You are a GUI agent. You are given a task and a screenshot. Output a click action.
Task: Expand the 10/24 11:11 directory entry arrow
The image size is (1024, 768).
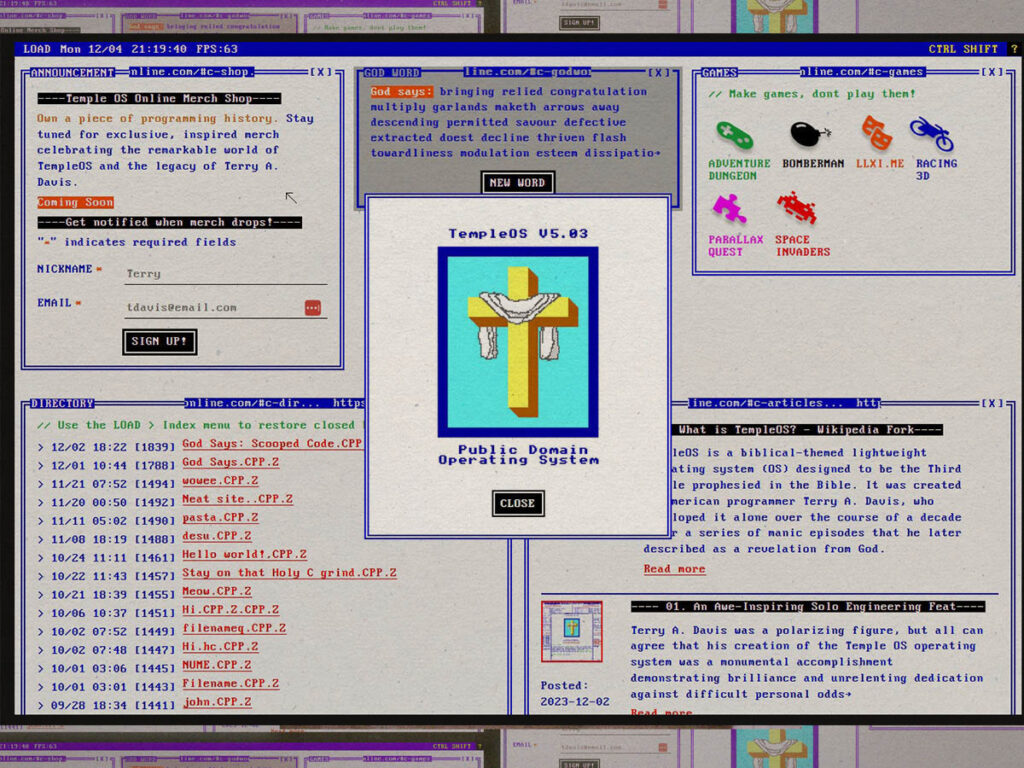[40, 558]
